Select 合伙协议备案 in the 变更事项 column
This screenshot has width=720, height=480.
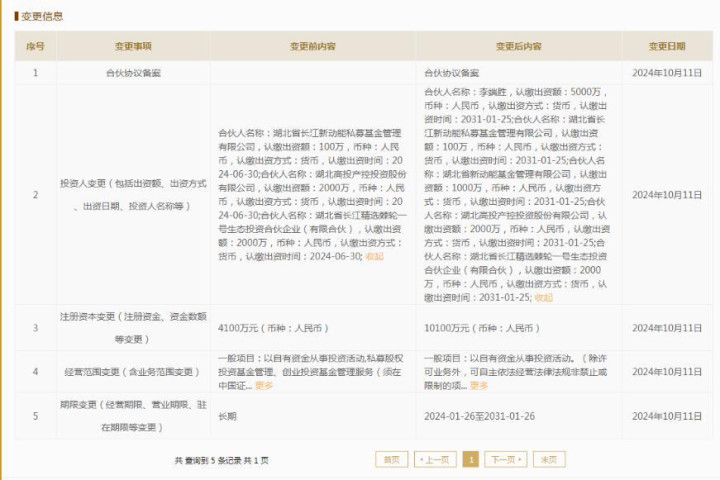133,73
